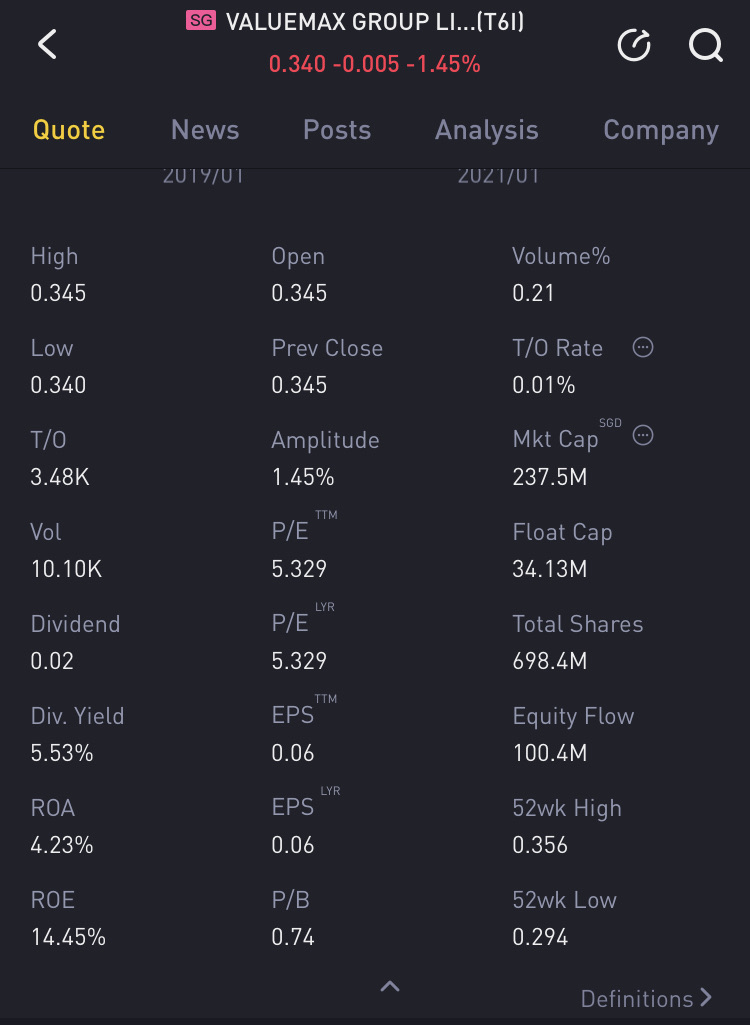This screenshot has height=1025, width=750.
Task: Open the search magnifier icon
Action: point(705,45)
